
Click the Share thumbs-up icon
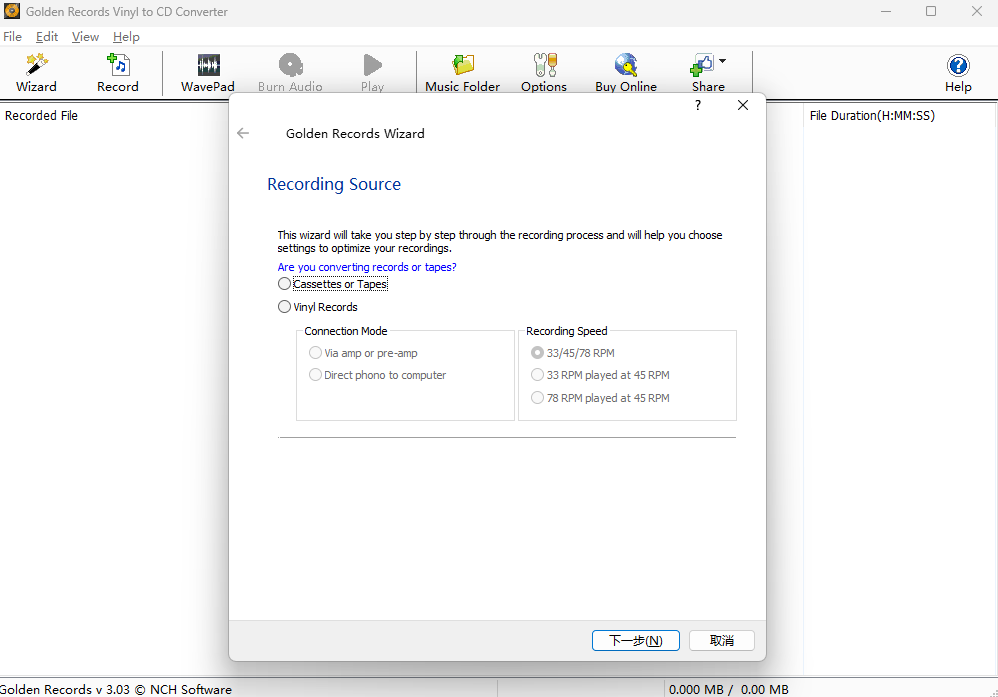(x=703, y=66)
